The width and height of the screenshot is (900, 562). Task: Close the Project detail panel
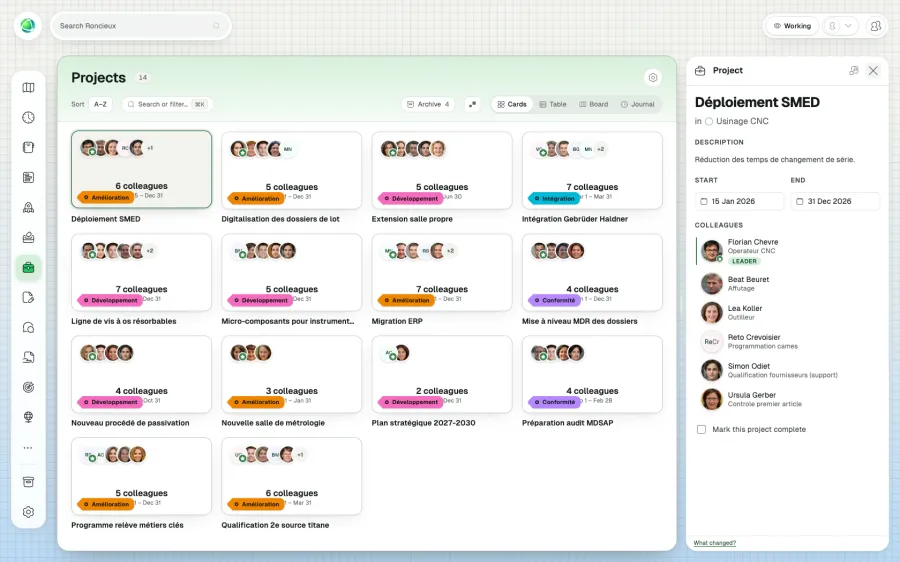pos(873,71)
